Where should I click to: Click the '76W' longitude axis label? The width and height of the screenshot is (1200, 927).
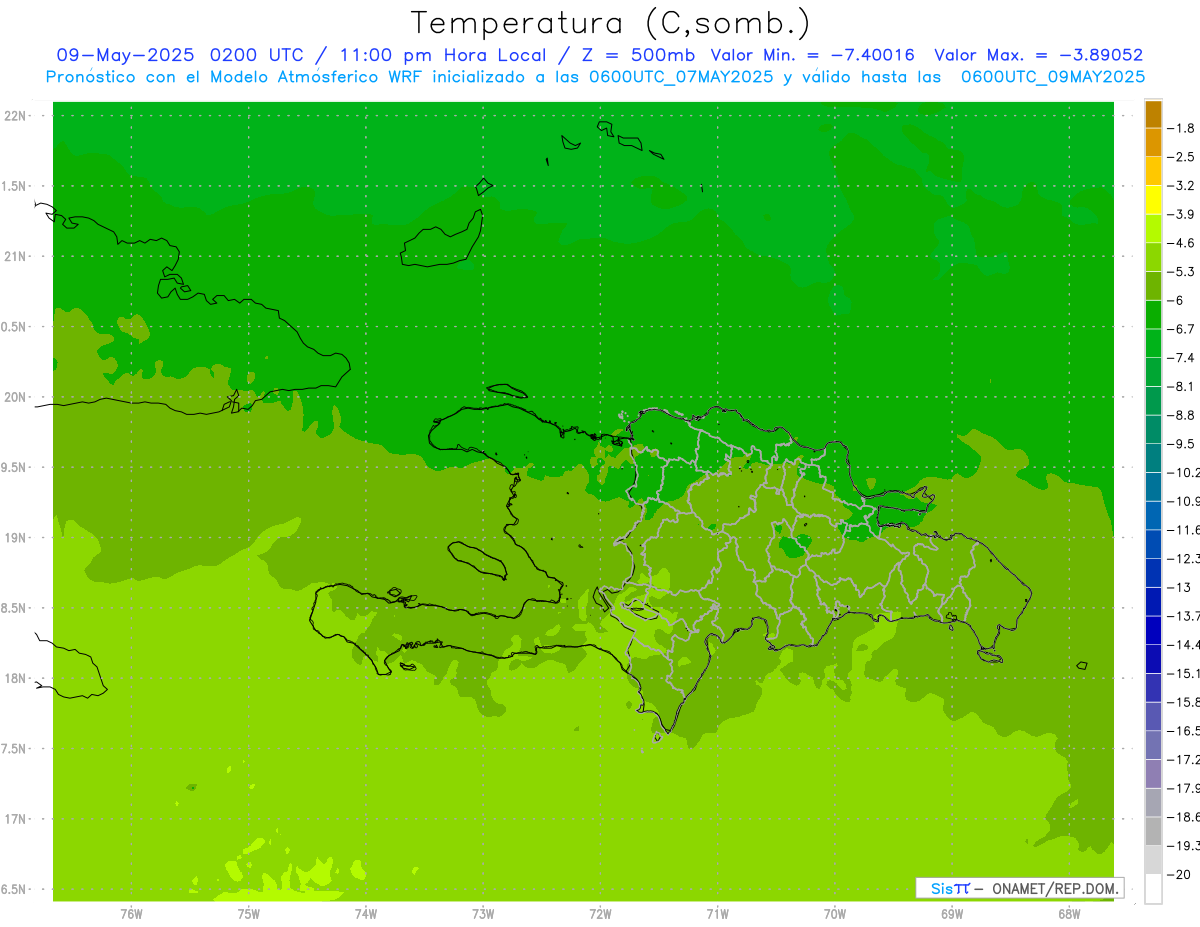(131, 914)
